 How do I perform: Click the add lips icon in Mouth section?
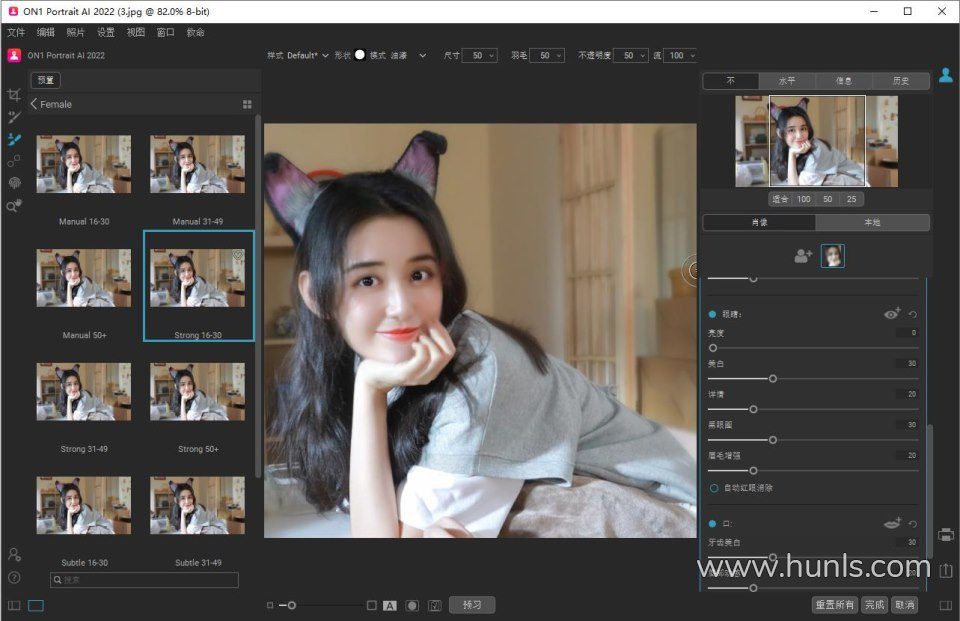click(892, 524)
